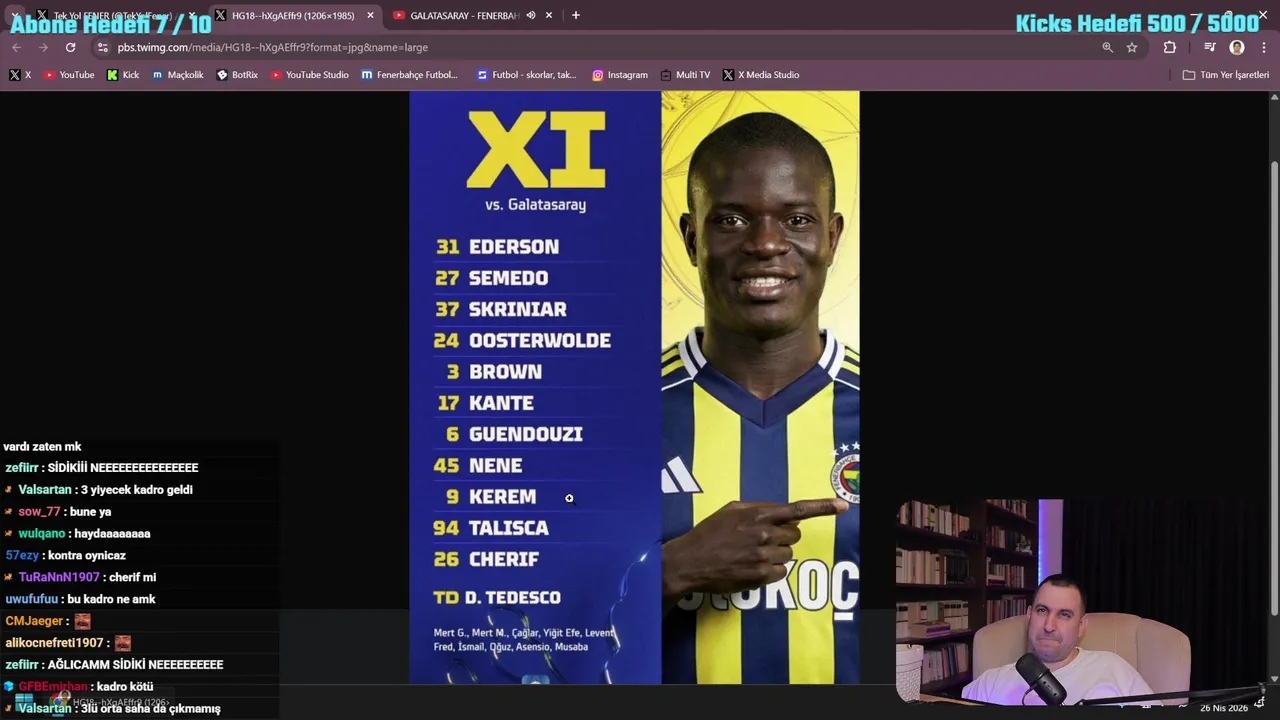Screen dimensions: 1280x720
Task: Click the scrollbar up arrow
Action: pyautogui.click(x=1274, y=96)
